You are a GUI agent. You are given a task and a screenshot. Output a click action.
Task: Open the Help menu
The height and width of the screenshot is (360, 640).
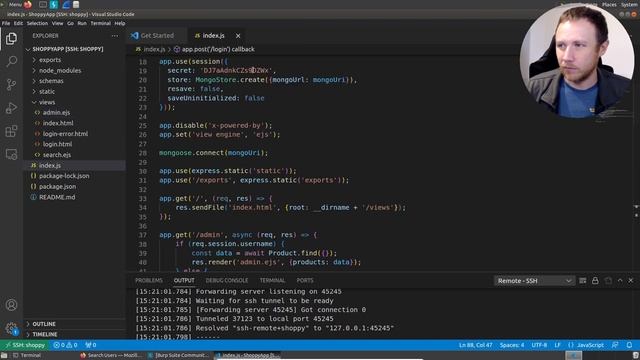pyautogui.click(x=120, y=24)
